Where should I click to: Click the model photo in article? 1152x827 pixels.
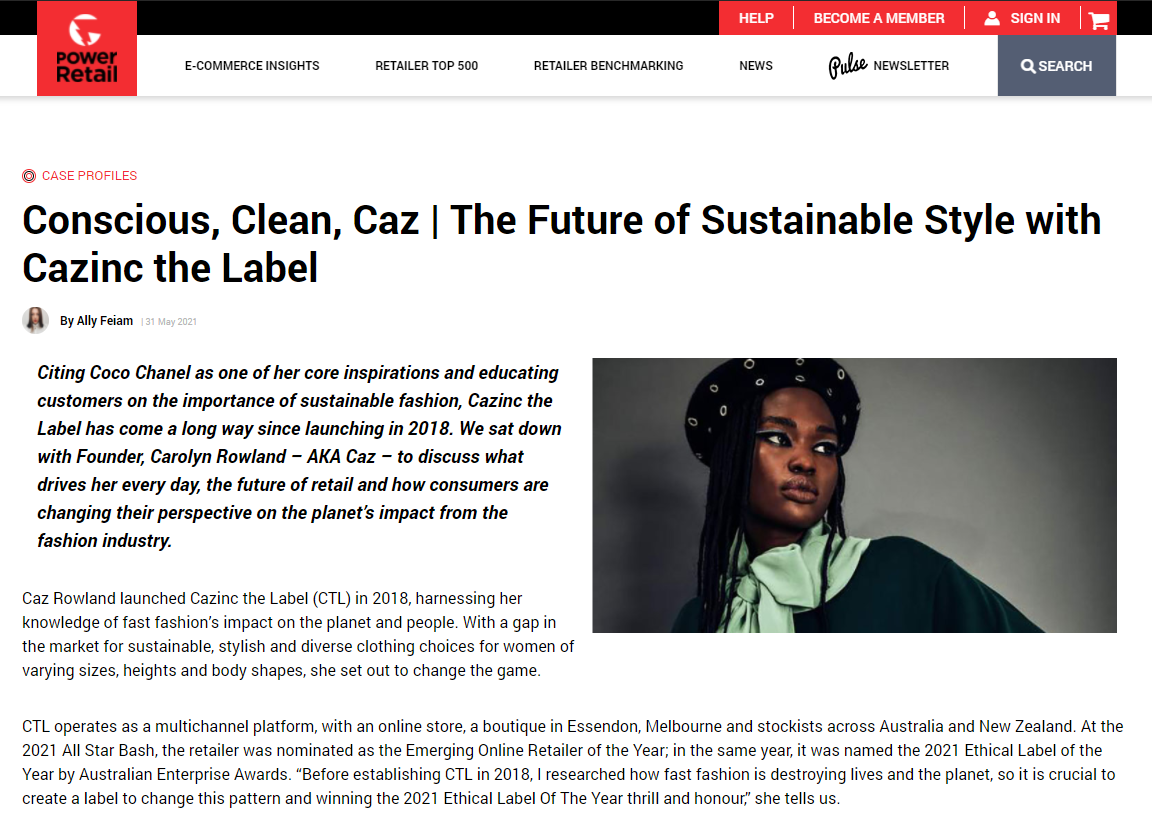[x=854, y=495]
